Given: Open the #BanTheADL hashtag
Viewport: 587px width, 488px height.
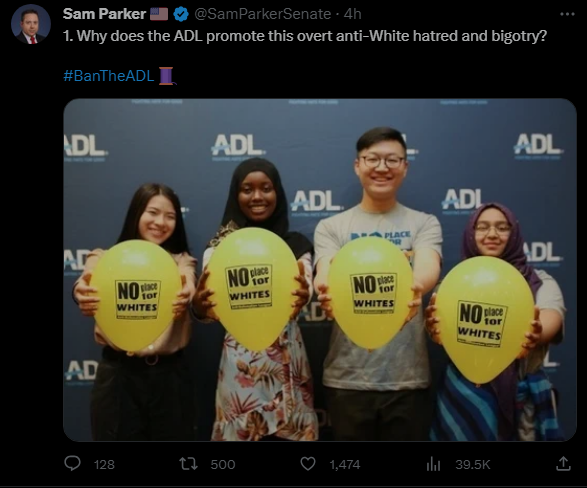Looking at the screenshot, I should 109,76.
